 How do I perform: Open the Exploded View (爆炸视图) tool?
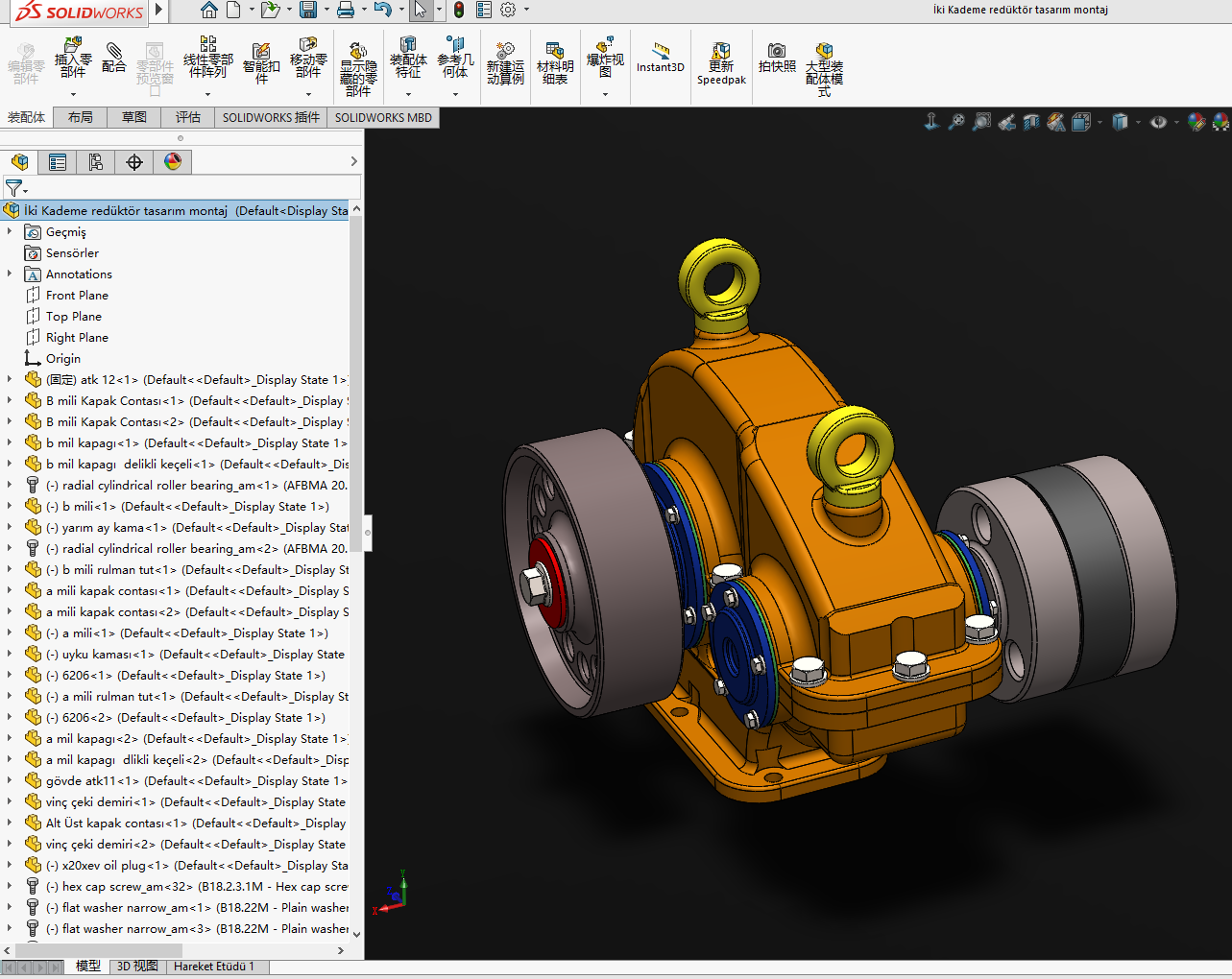pos(605,58)
